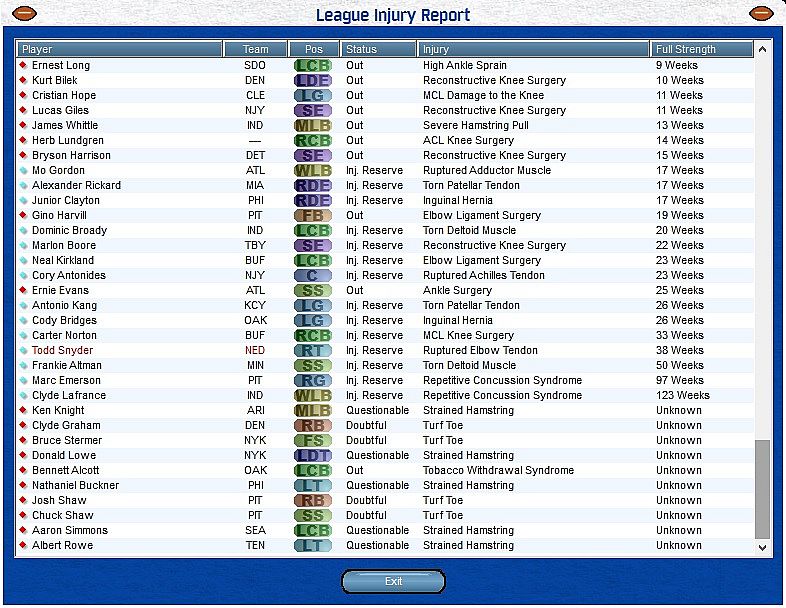This screenshot has width=786, height=608.
Task: Select player Frankie Altman
Action: [67, 365]
